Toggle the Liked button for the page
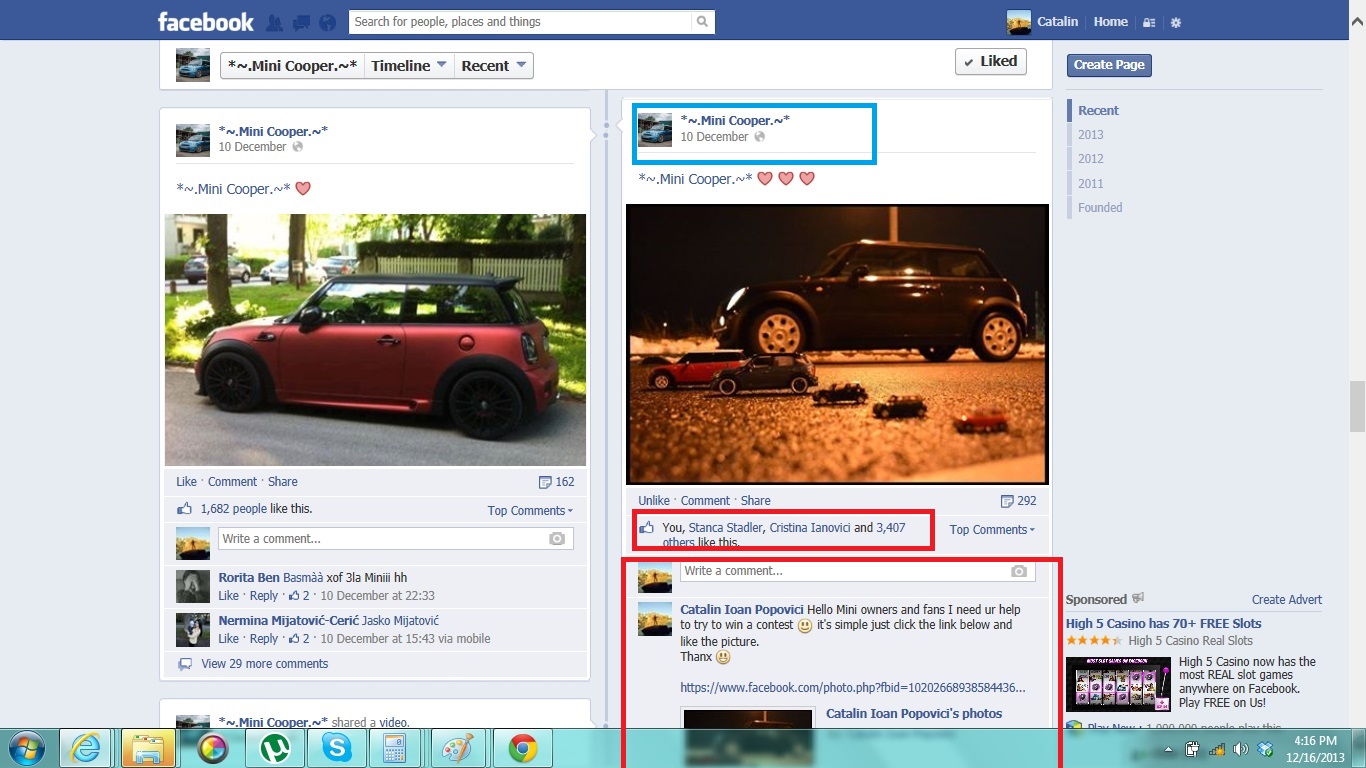 point(989,62)
